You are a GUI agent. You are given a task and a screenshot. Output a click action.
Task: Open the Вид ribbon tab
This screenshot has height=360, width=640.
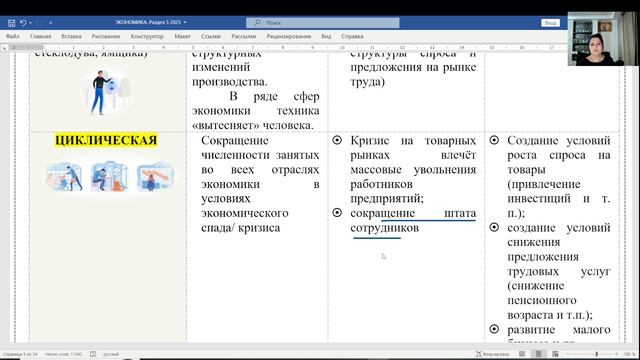click(326, 36)
